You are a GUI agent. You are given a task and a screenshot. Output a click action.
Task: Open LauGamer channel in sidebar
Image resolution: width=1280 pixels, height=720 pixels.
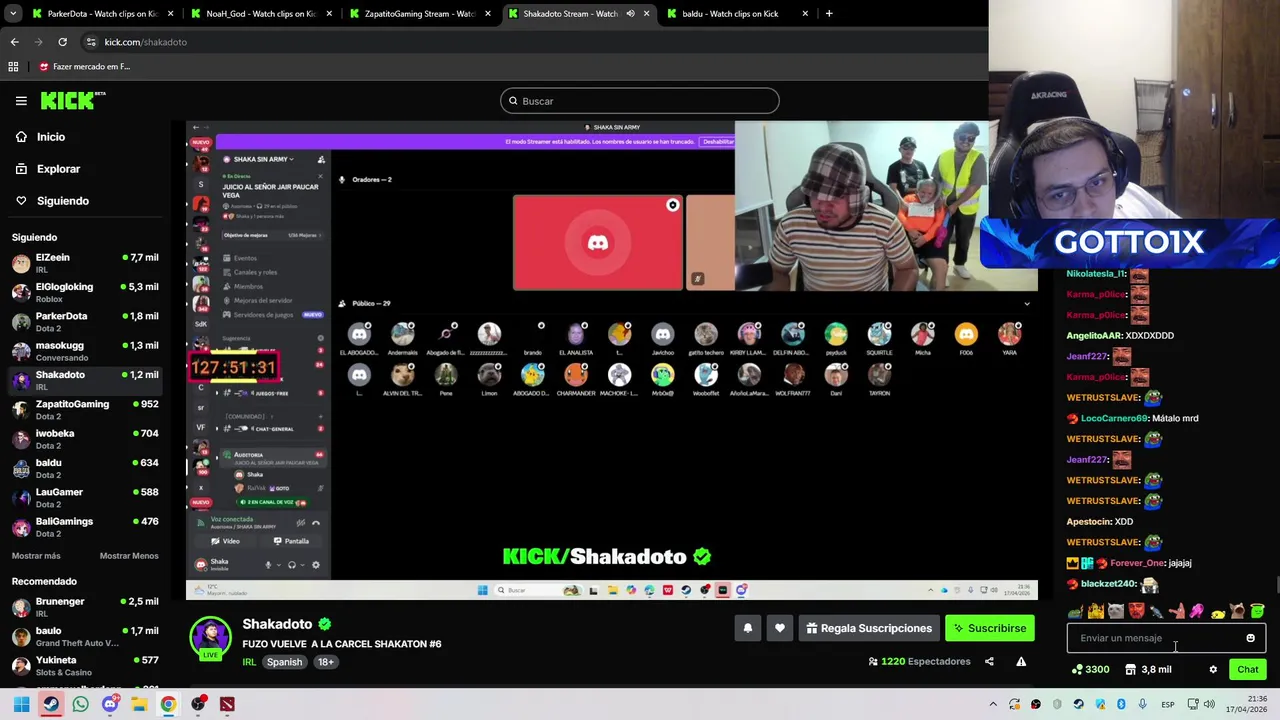click(85, 497)
